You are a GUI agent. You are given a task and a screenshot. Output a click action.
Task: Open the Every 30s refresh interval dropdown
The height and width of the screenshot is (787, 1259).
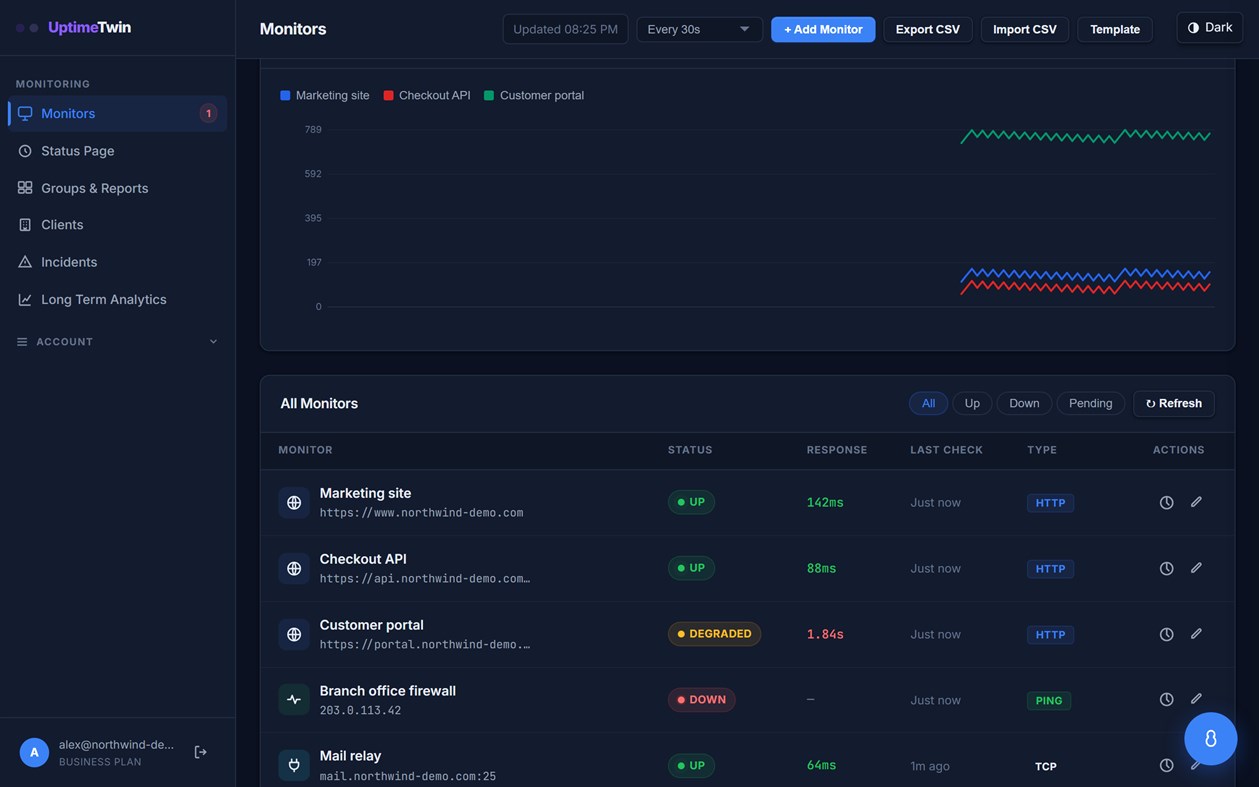pos(699,29)
